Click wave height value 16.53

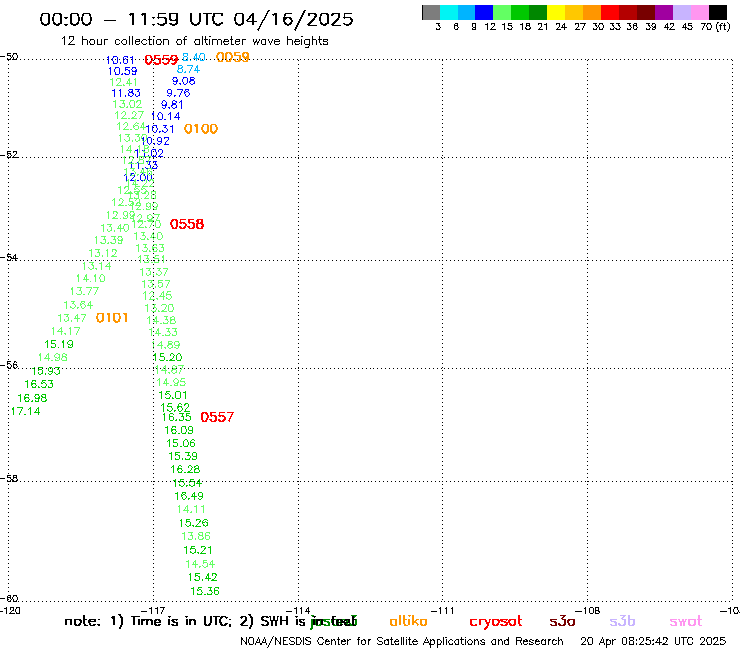point(39,384)
